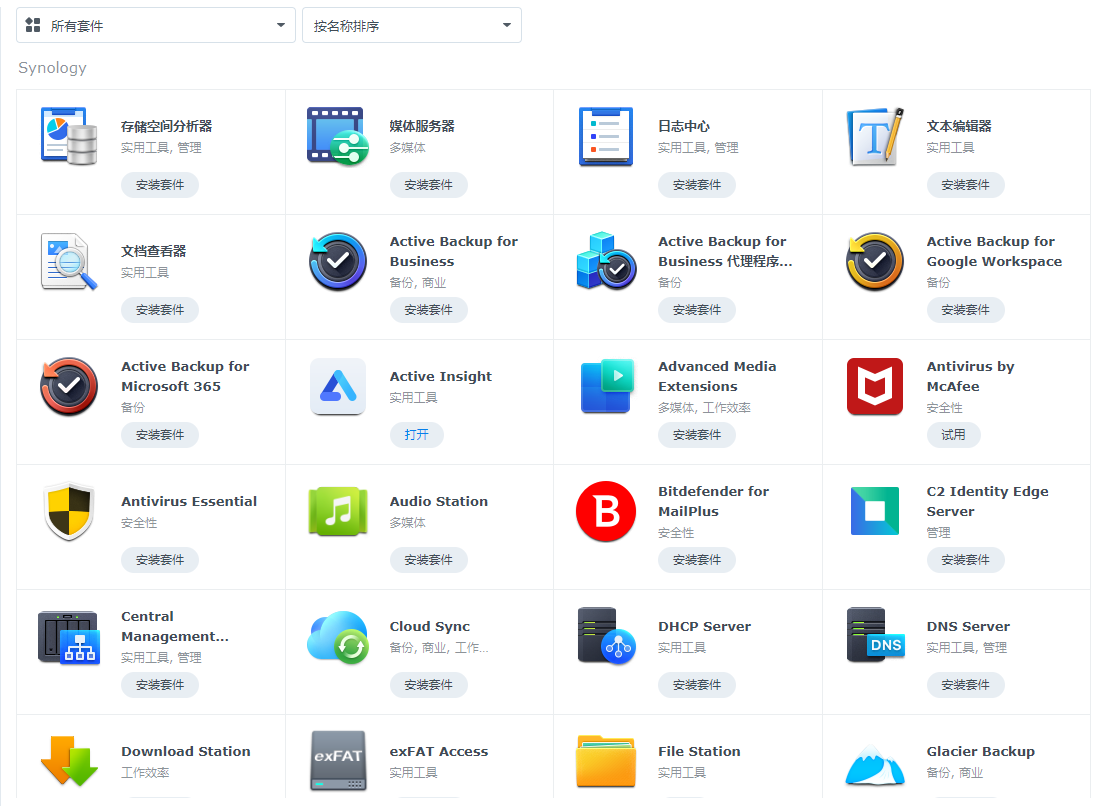Install the 存储空间分析器 package
Viewport: 1093px width, 806px height.
pyautogui.click(x=160, y=185)
